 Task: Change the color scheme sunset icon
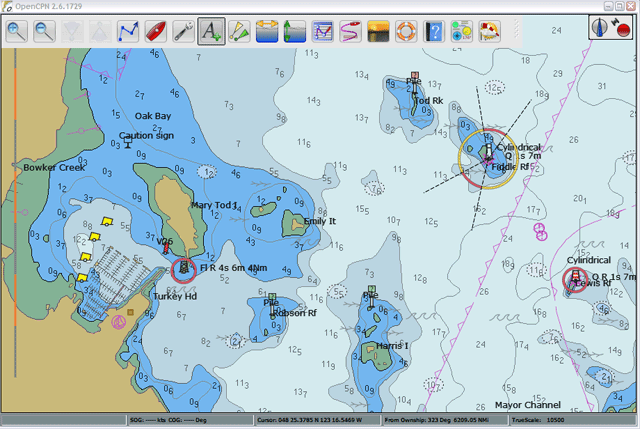tap(378, 31)
